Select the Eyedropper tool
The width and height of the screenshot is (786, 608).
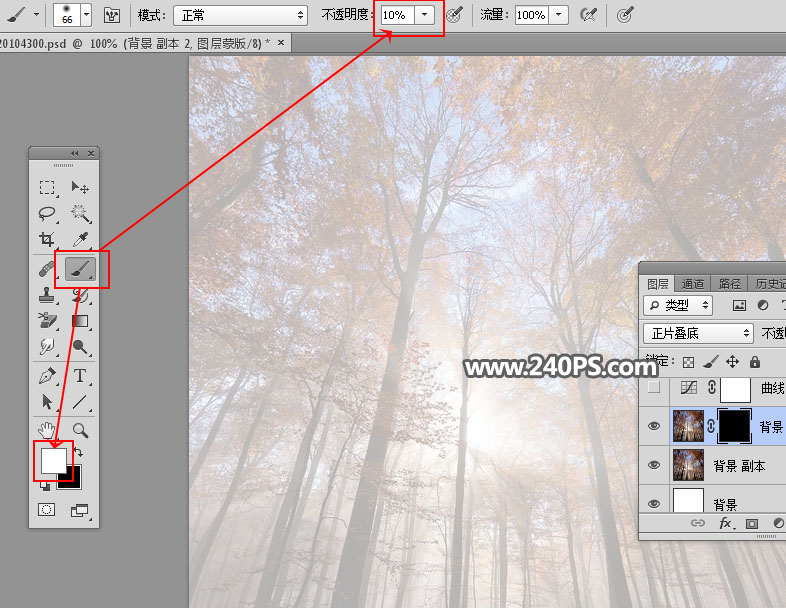pos(80,240)
